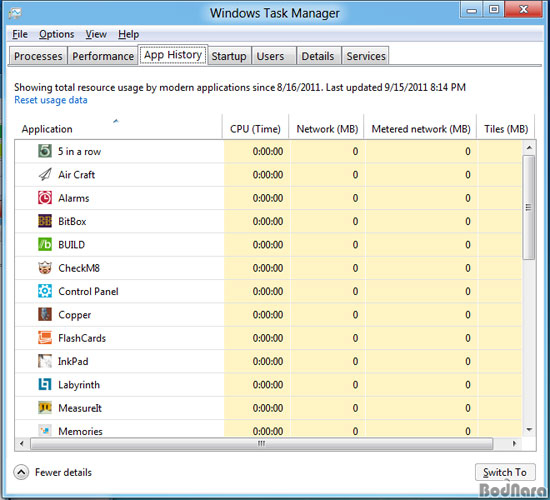Click the horizontal scrollbar thumb

point(262,444)
